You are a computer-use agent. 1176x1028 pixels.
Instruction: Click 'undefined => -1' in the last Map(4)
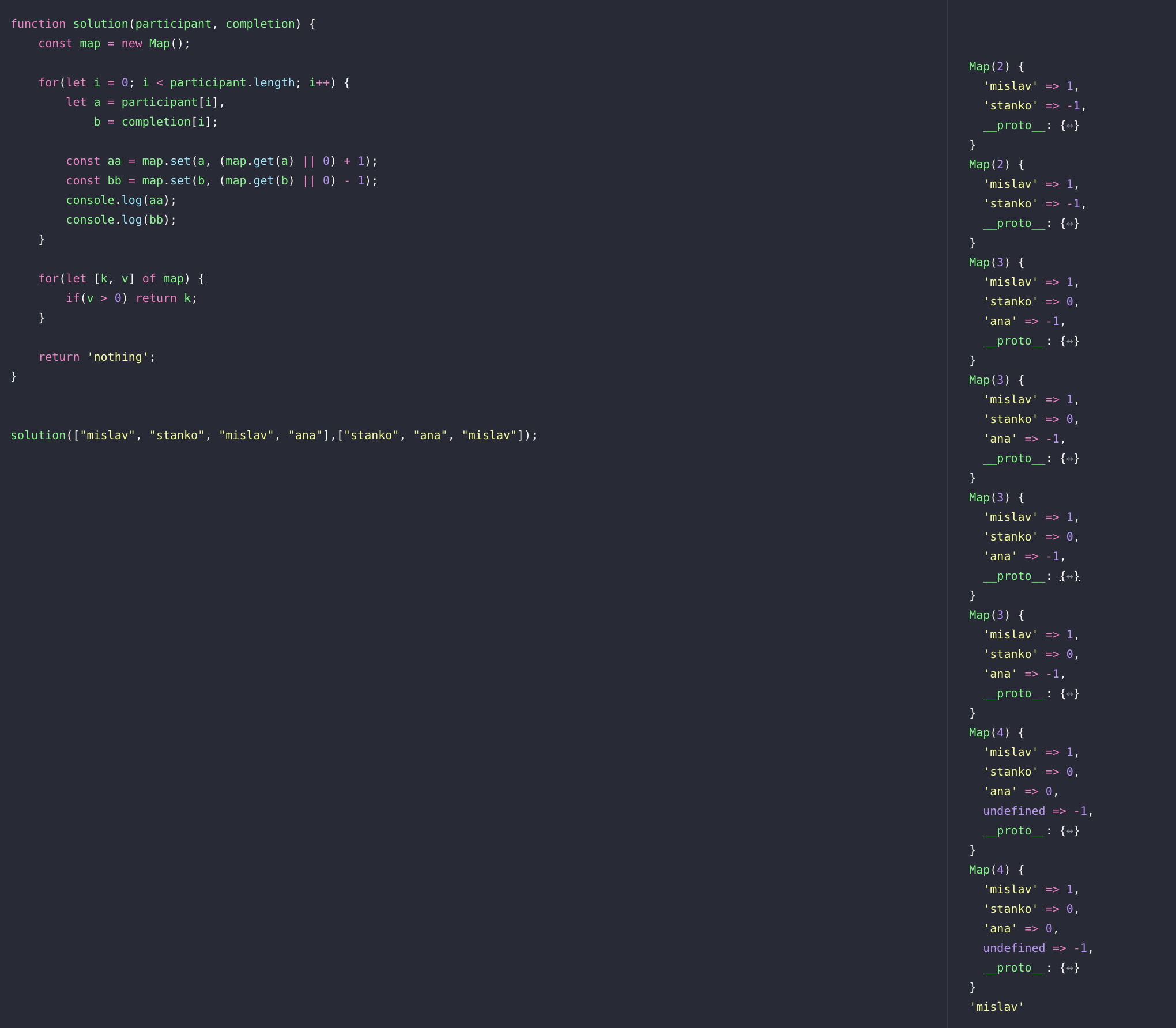tap(1038, 948)
